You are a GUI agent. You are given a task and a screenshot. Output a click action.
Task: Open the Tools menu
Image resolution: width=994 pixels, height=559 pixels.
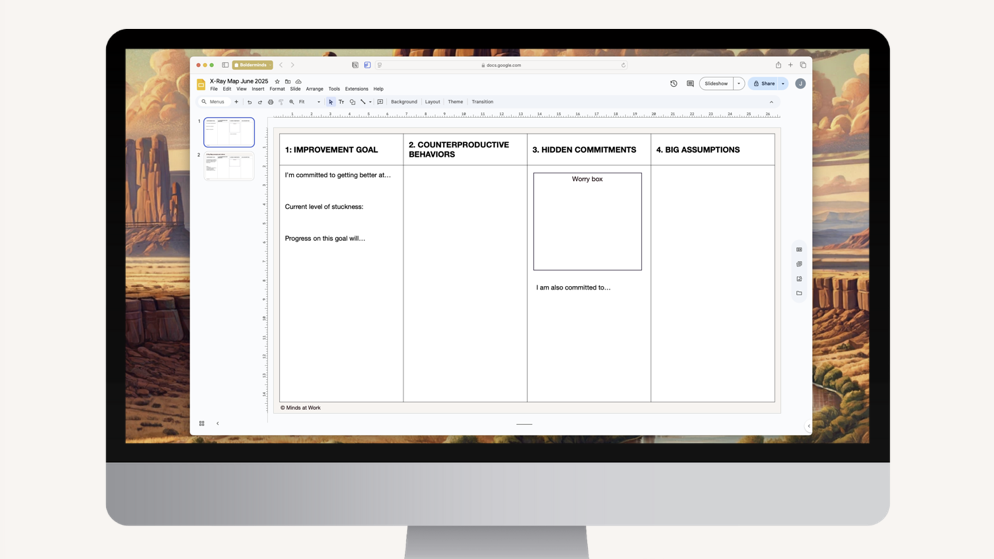334,89
